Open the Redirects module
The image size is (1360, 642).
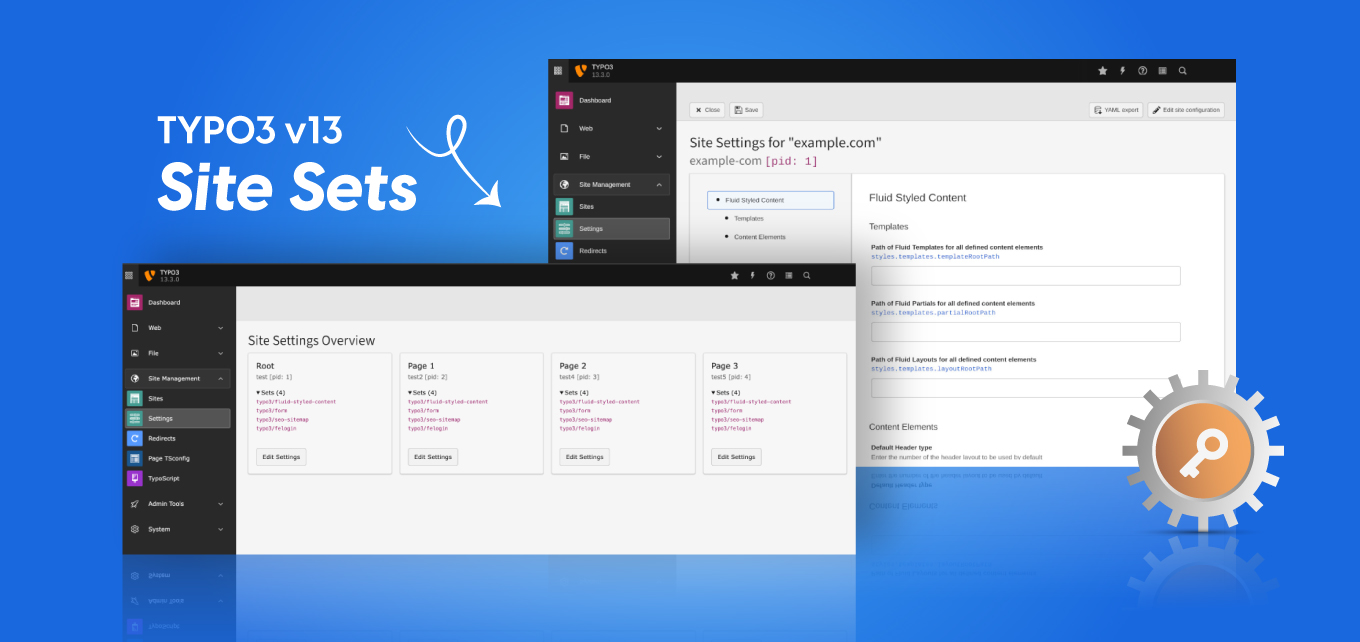(164, 438)
